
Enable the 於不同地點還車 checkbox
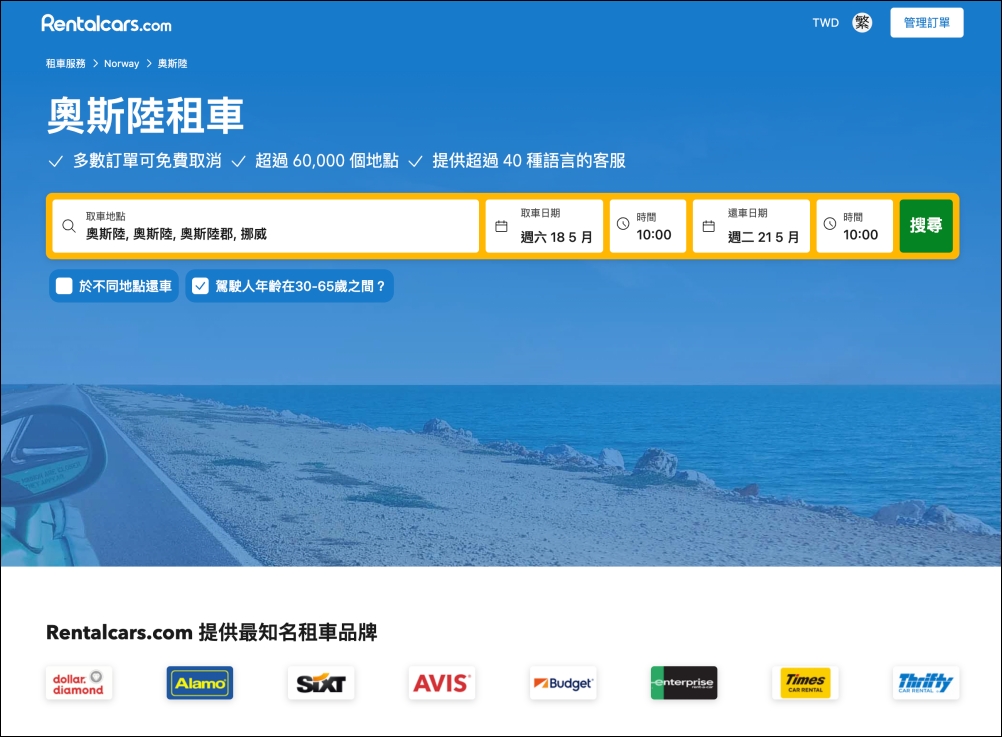(x=64, y=286)
